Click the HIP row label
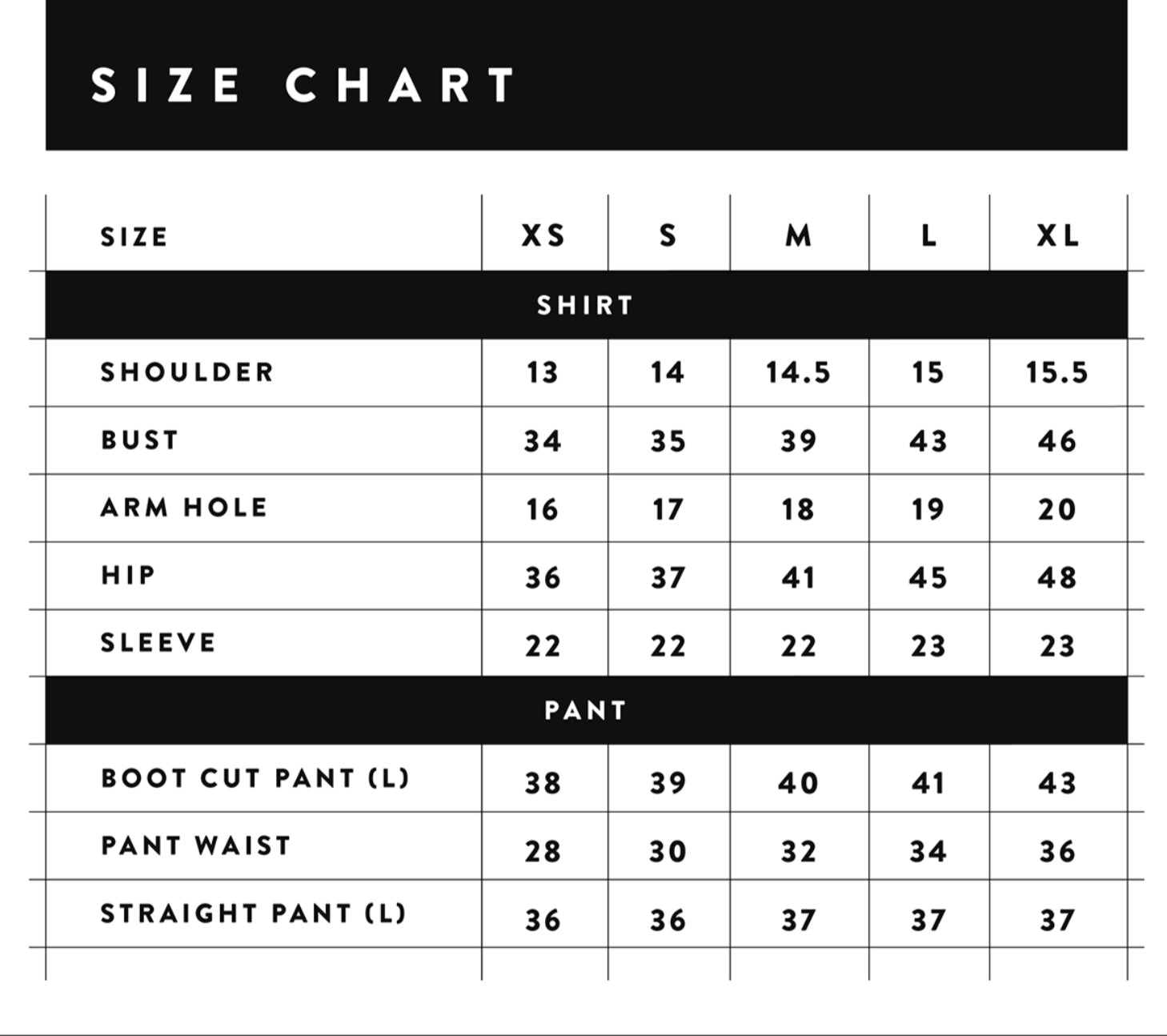Viewport: 1167px width, 1036px height. pyautogui.click(x=128, y=576)
